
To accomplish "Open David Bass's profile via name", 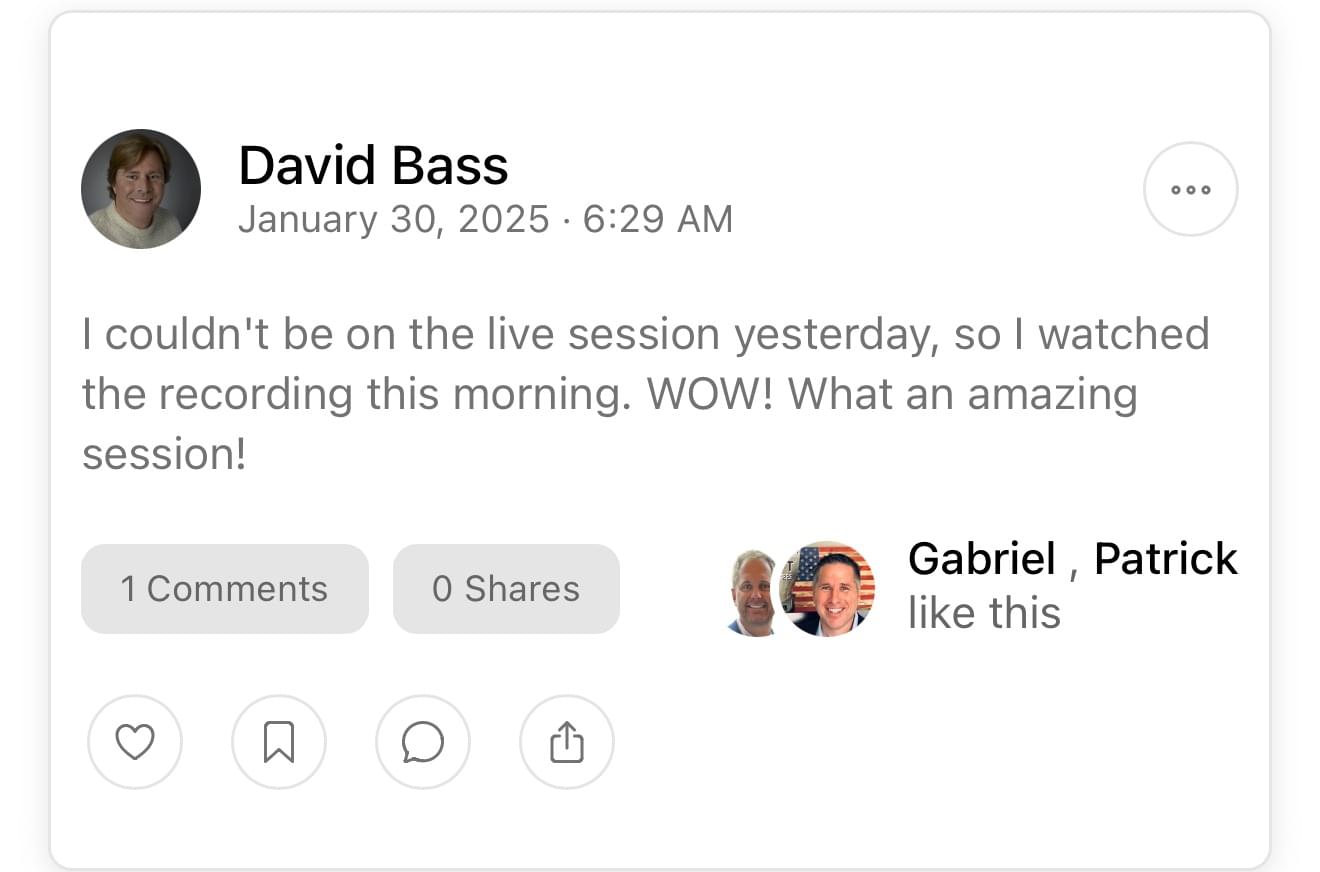I will [373, 165].
